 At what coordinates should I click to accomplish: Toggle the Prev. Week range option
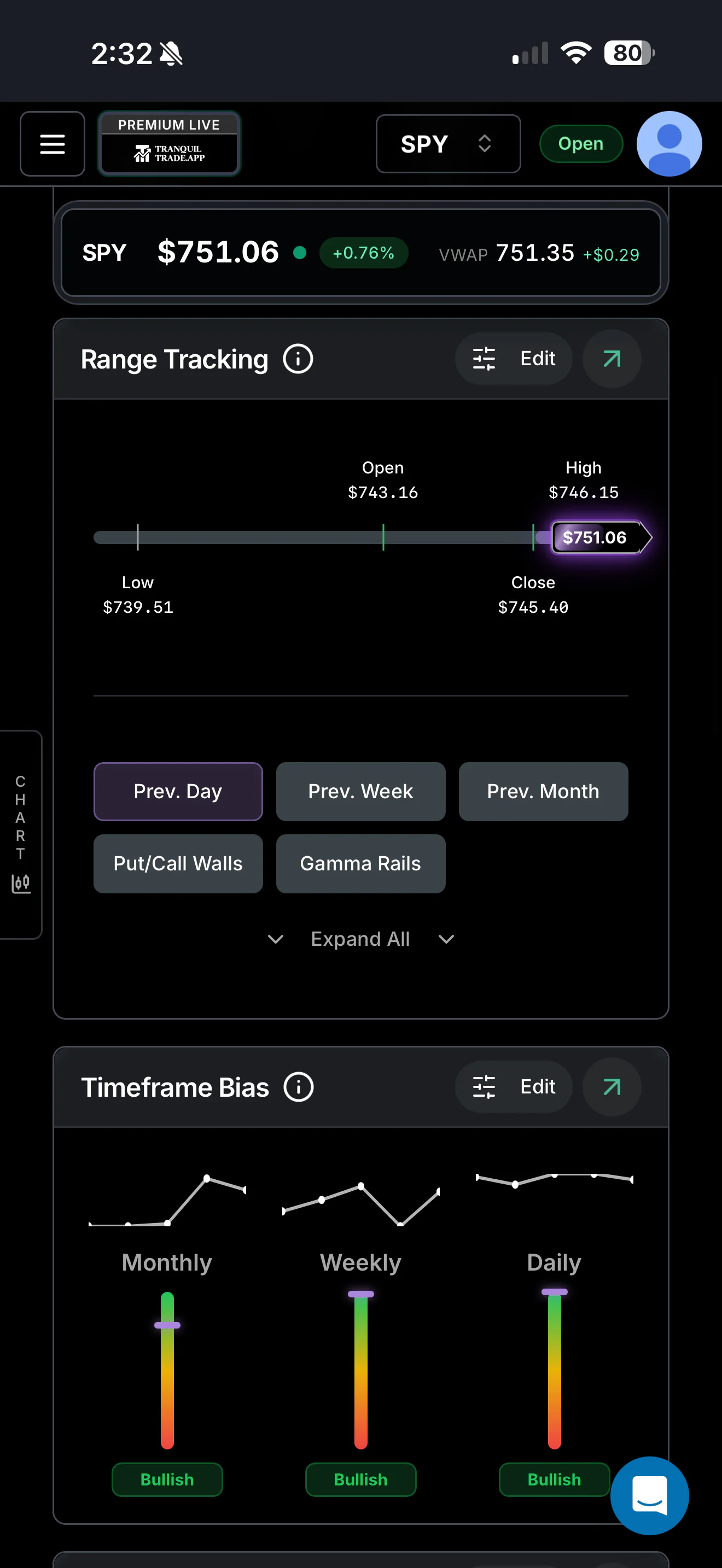pyautogui.click(x=360, y=791)
